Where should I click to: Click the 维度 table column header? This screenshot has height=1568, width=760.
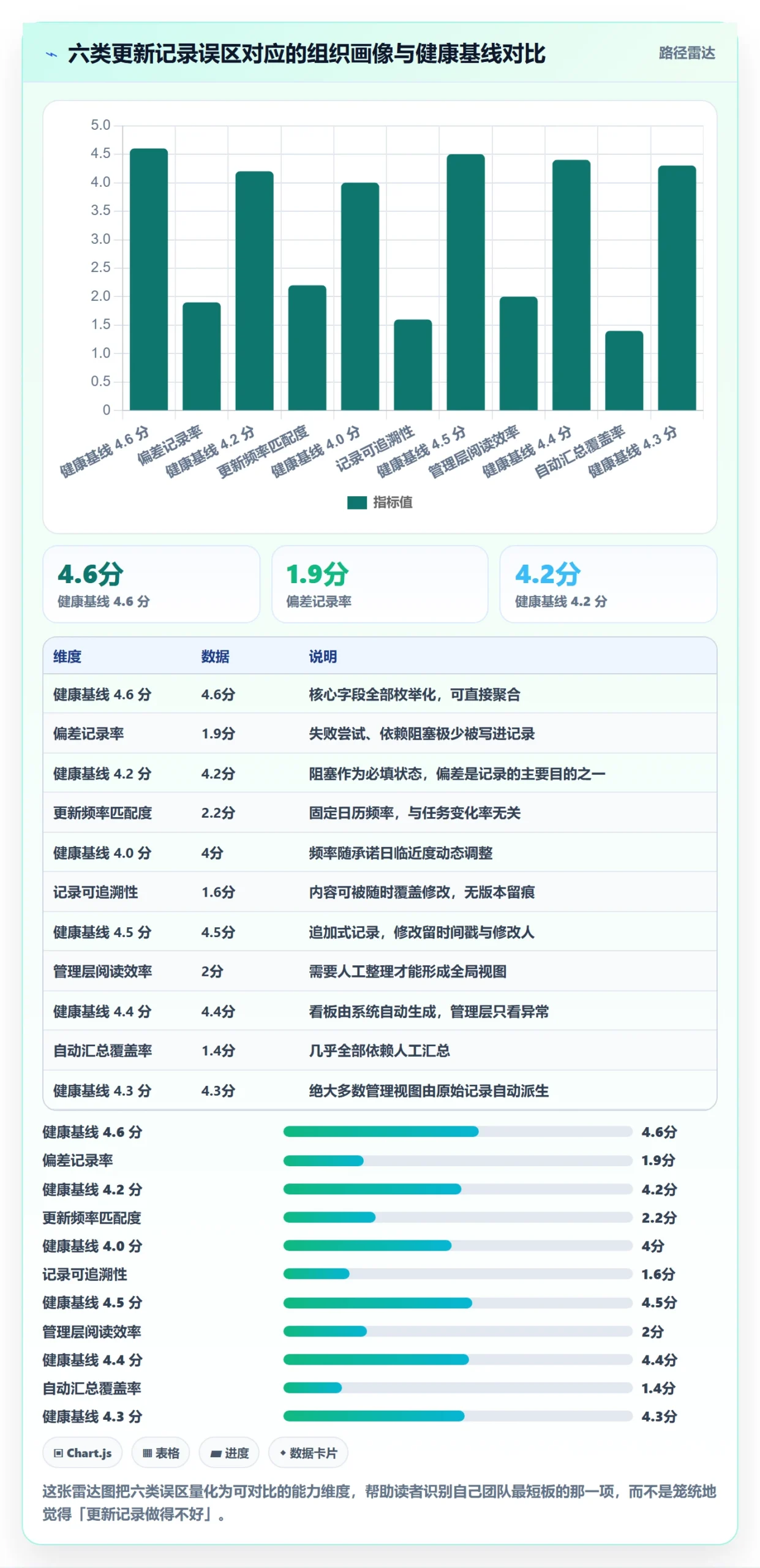pos(67,657)
